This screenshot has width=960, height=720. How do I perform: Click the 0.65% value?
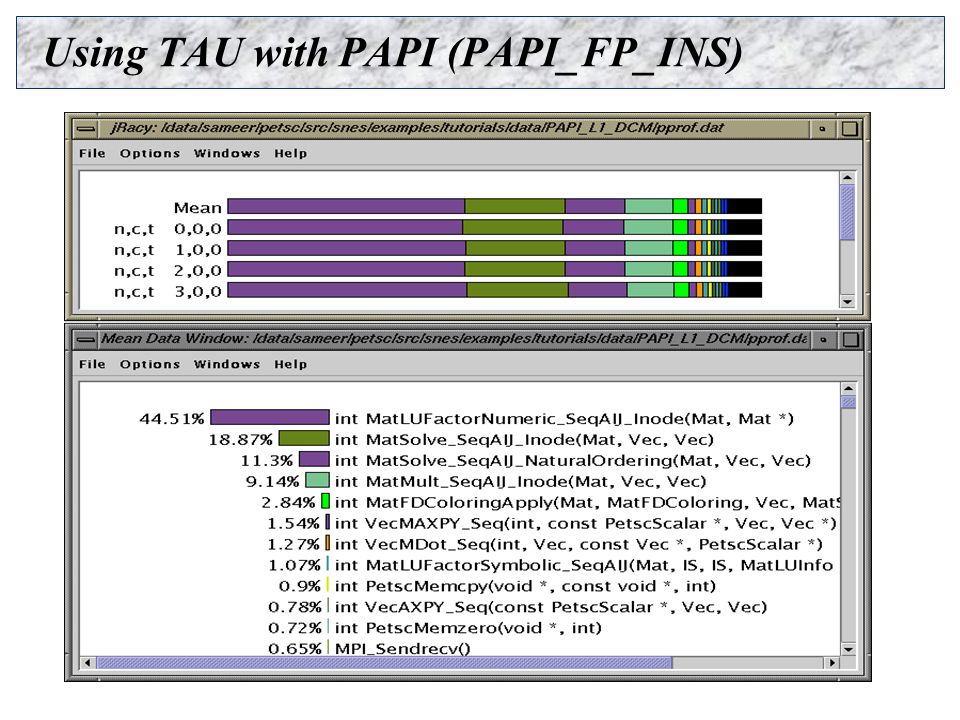pos(294,649)
